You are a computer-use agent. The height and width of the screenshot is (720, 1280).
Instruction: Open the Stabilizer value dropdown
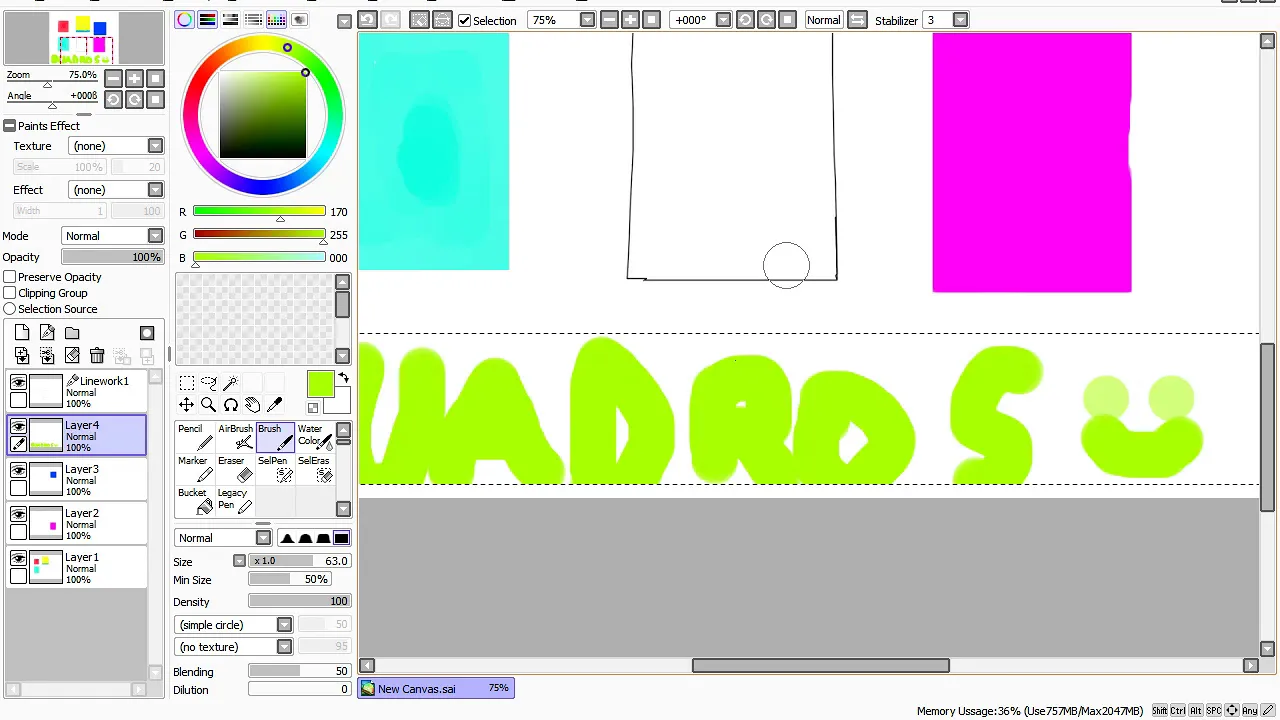[960, 20]
